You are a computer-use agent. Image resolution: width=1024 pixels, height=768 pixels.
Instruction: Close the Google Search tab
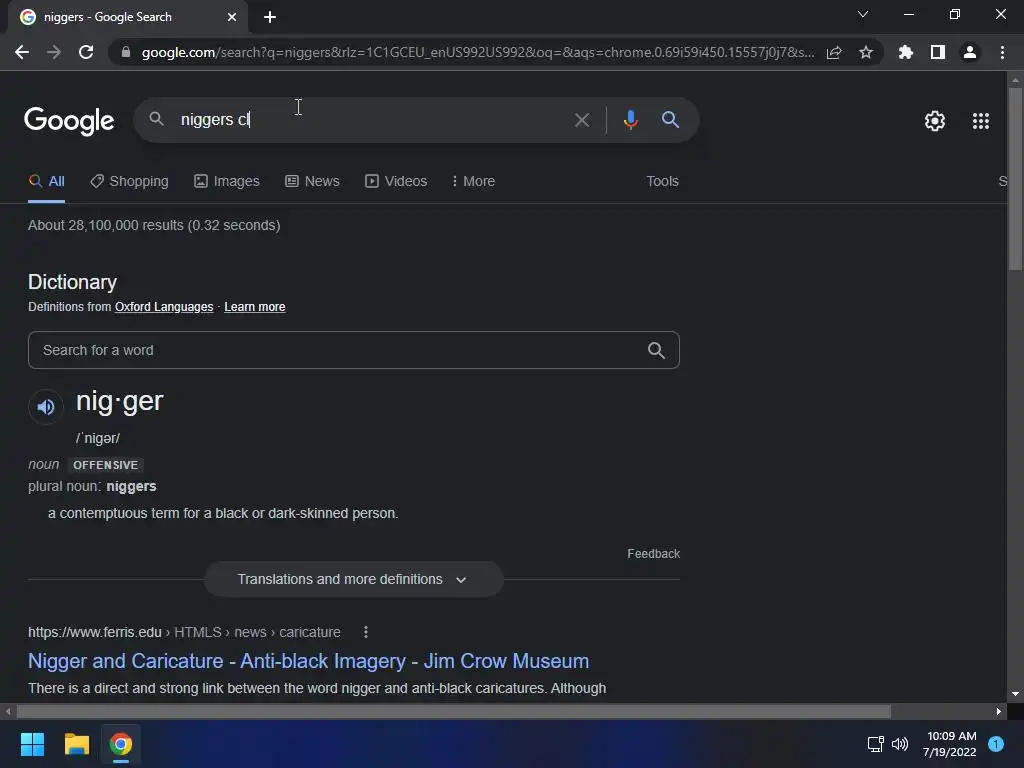pos(232,17)
